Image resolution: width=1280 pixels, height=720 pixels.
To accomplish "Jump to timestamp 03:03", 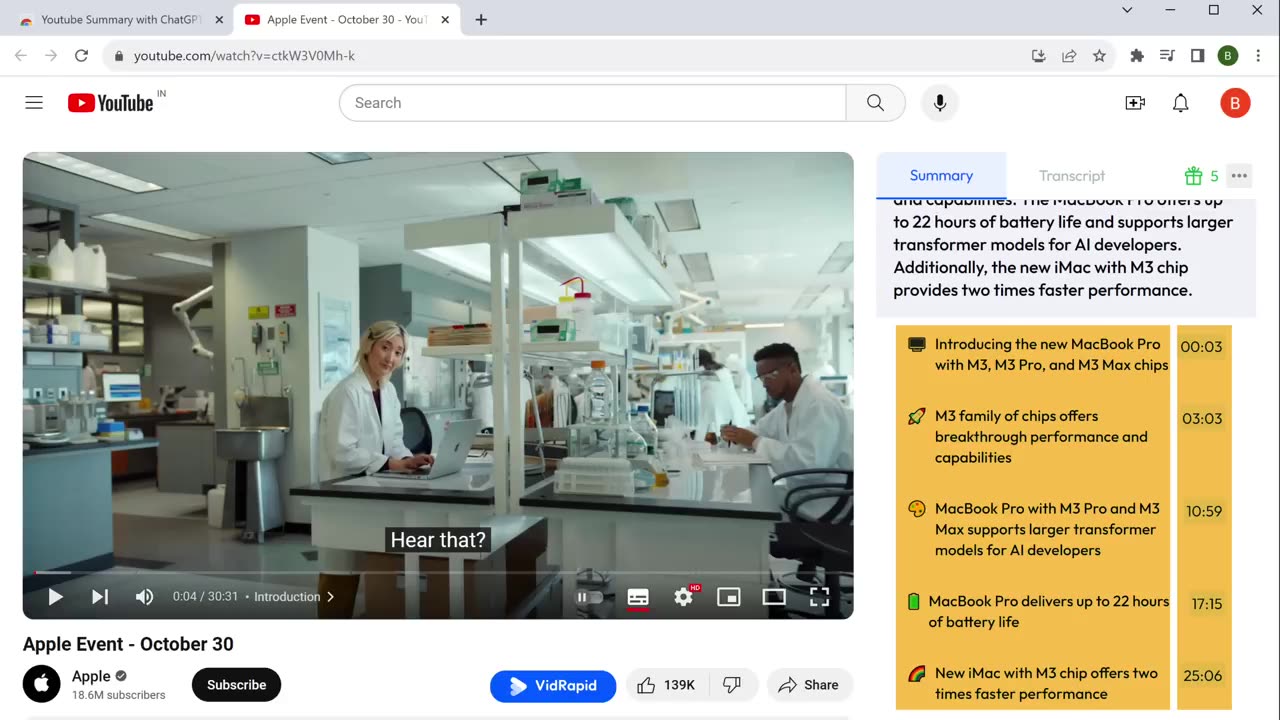I will 1202,419.
